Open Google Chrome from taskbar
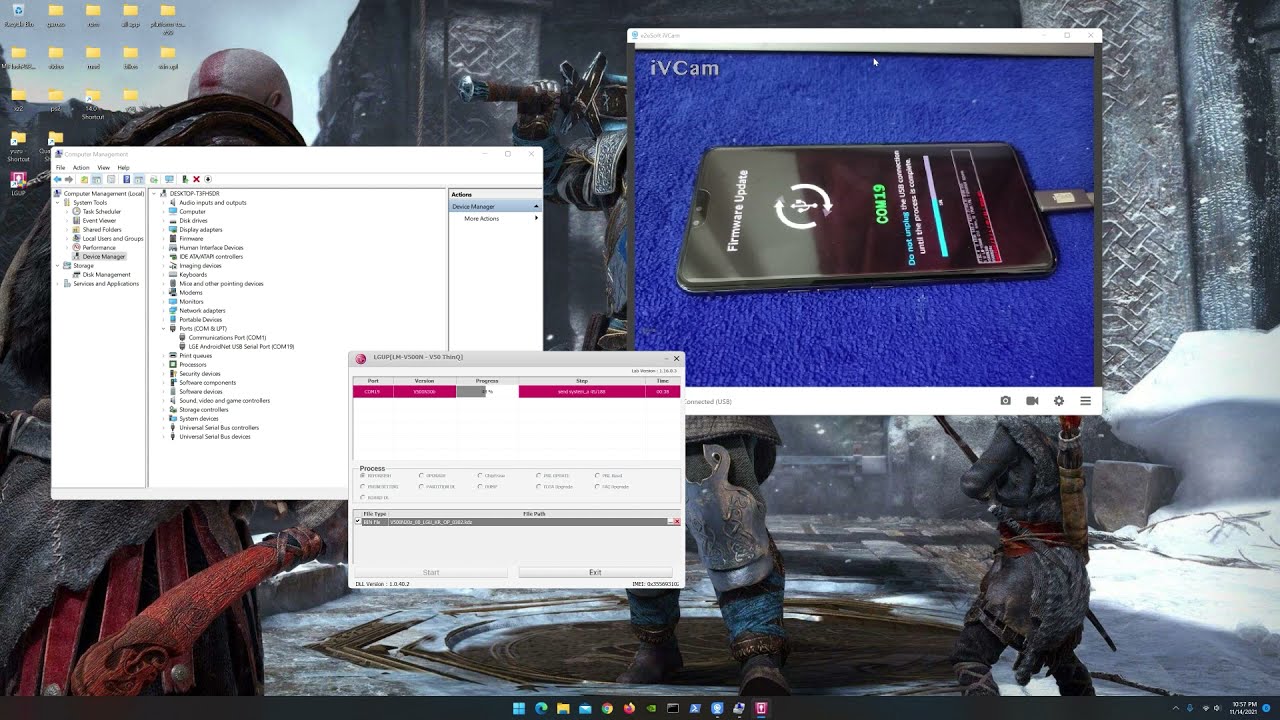The width and height of the screenshot is (1280, 720). [607, 708]
